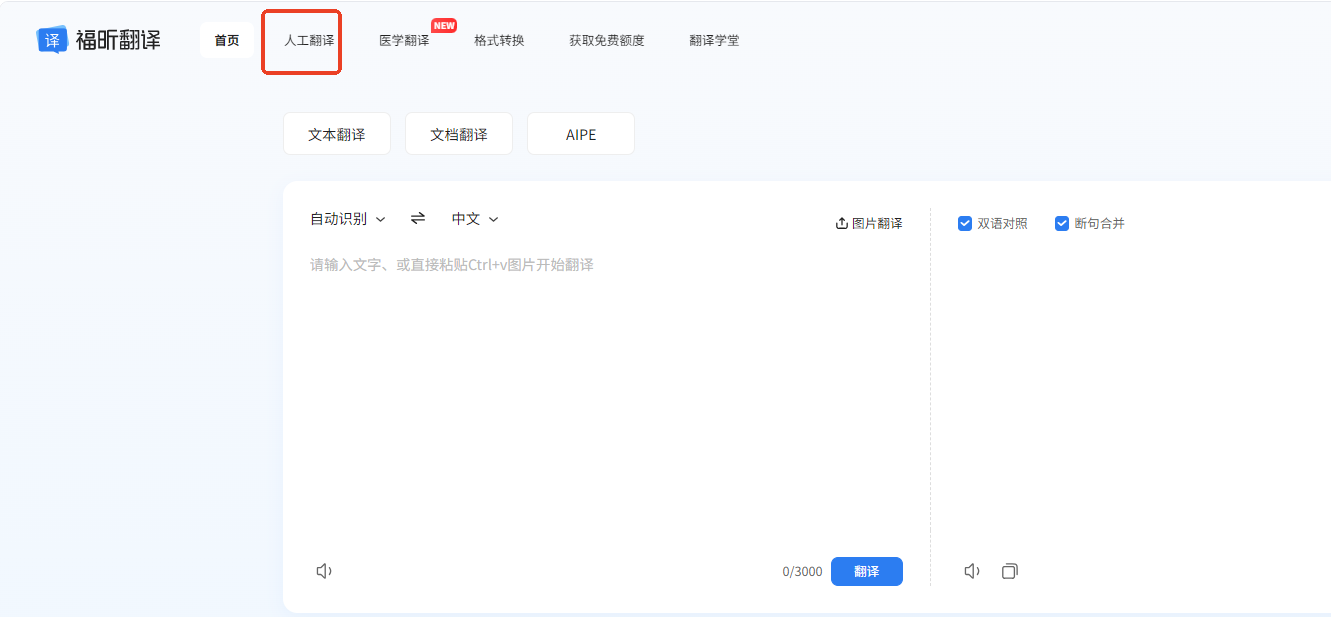This screenshot has height=617, width=1331.
Task: Open the 人工翻译 menu item
Action: coord(301,40)
